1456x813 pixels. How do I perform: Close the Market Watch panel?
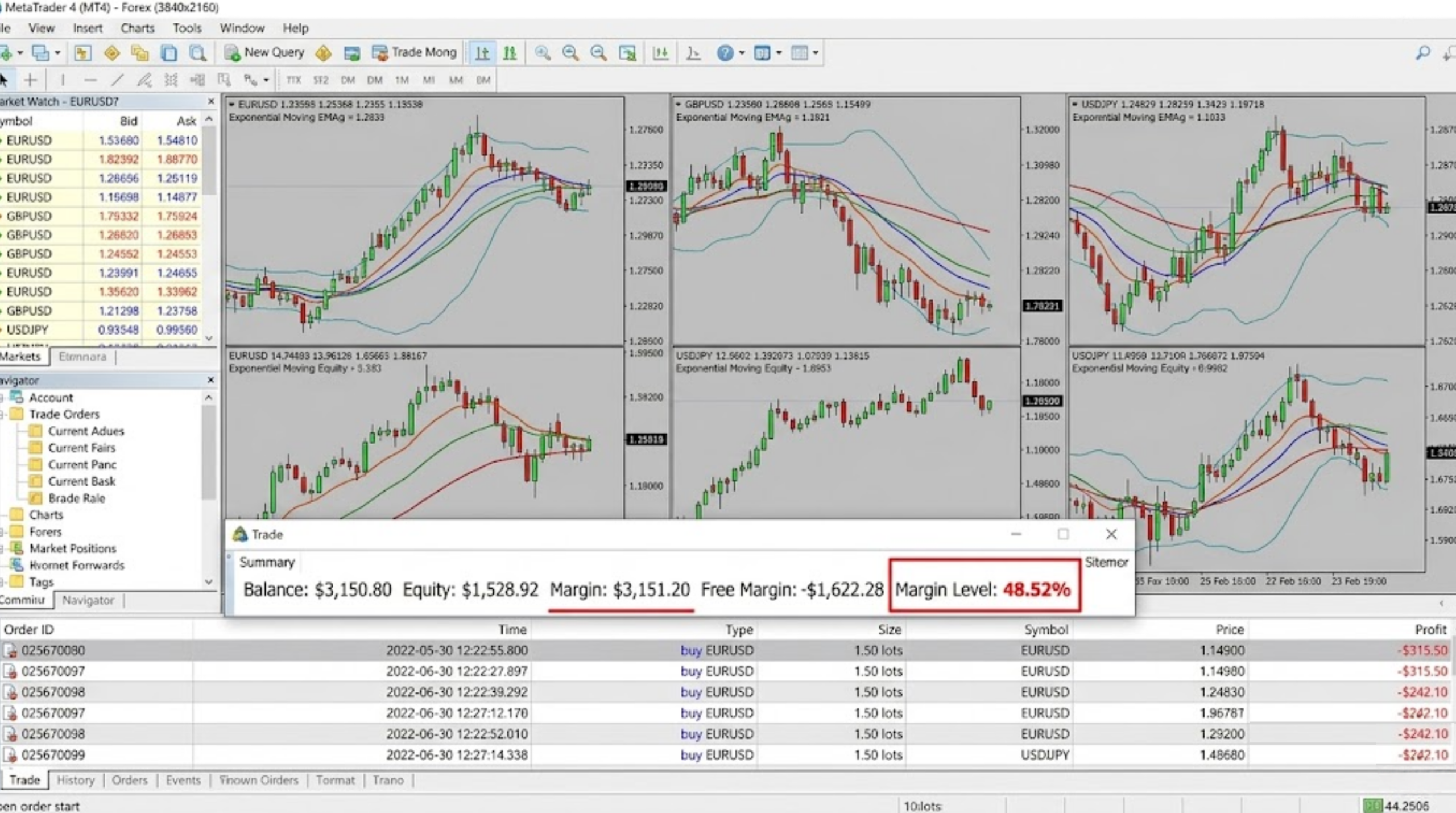(211, 101)
